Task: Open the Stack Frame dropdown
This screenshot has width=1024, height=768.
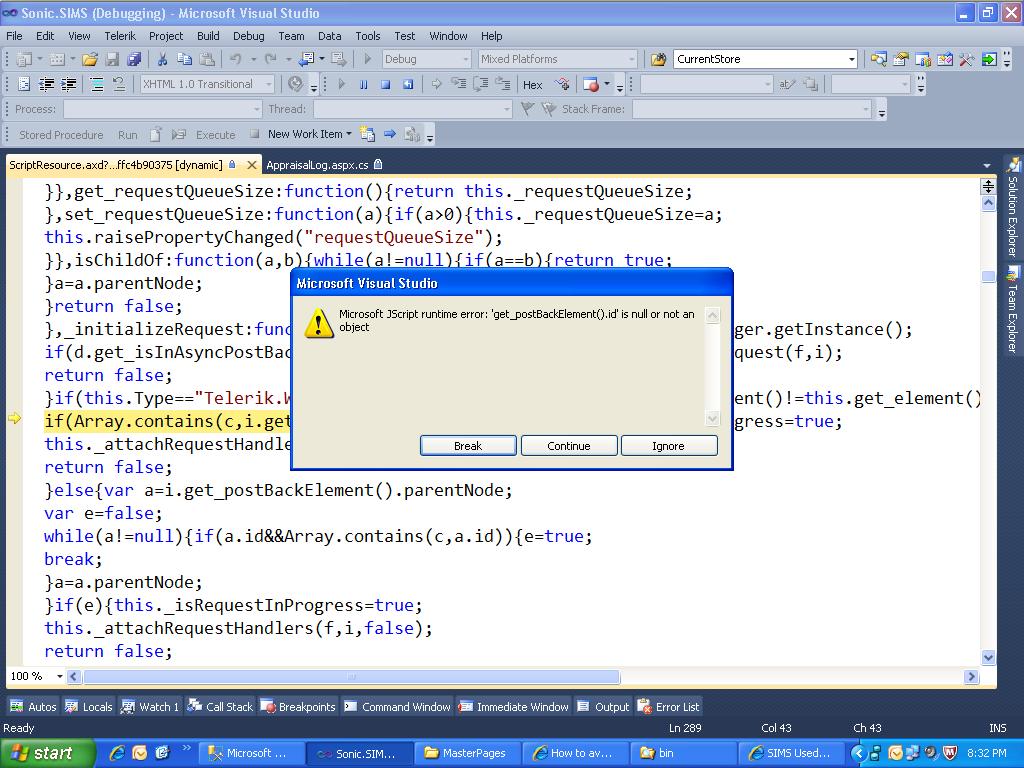Action: pyautogui.click(x=752, y=109)
